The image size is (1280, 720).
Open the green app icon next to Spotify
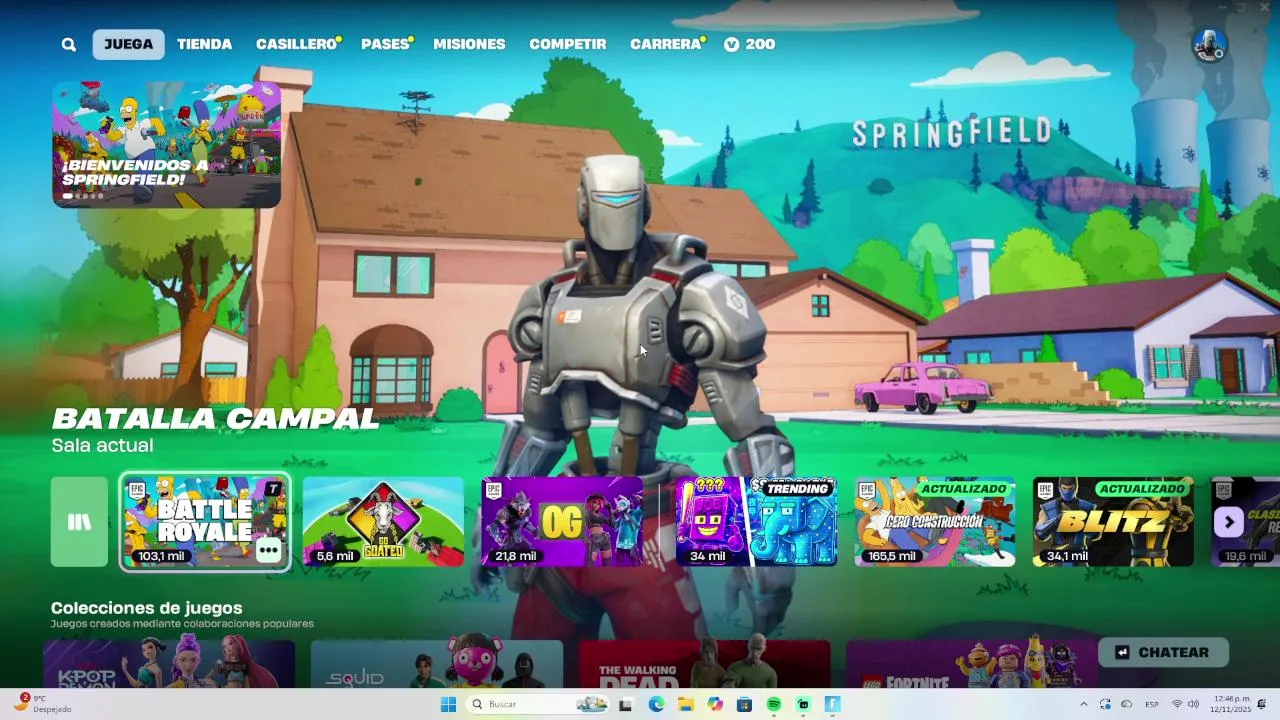pos(803,704)
